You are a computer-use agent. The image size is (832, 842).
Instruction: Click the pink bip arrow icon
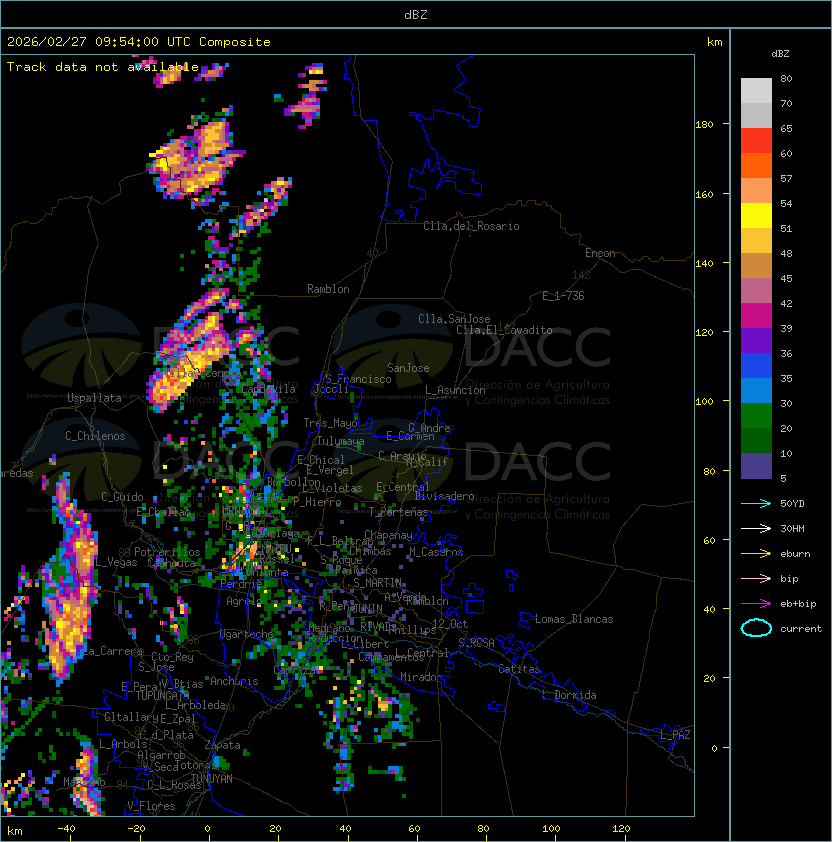756,578
